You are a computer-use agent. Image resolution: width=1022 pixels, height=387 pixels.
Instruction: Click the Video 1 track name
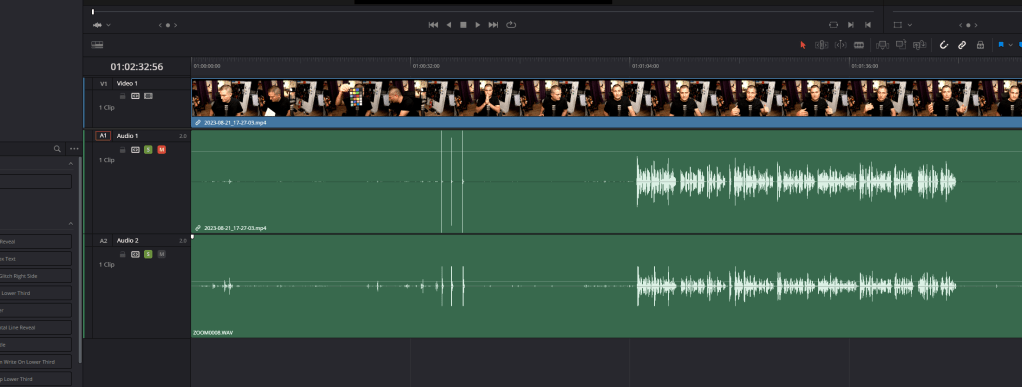pos(127,83)
